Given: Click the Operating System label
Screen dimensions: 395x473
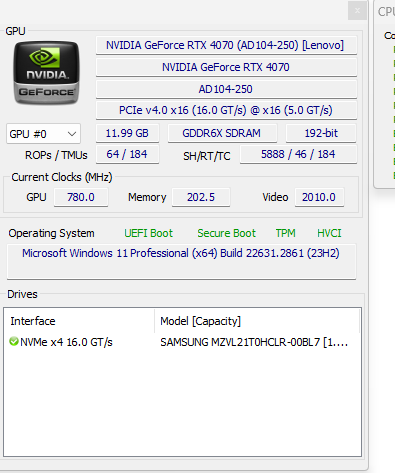Looking at the screenshot, I should (x=52, y=233).
